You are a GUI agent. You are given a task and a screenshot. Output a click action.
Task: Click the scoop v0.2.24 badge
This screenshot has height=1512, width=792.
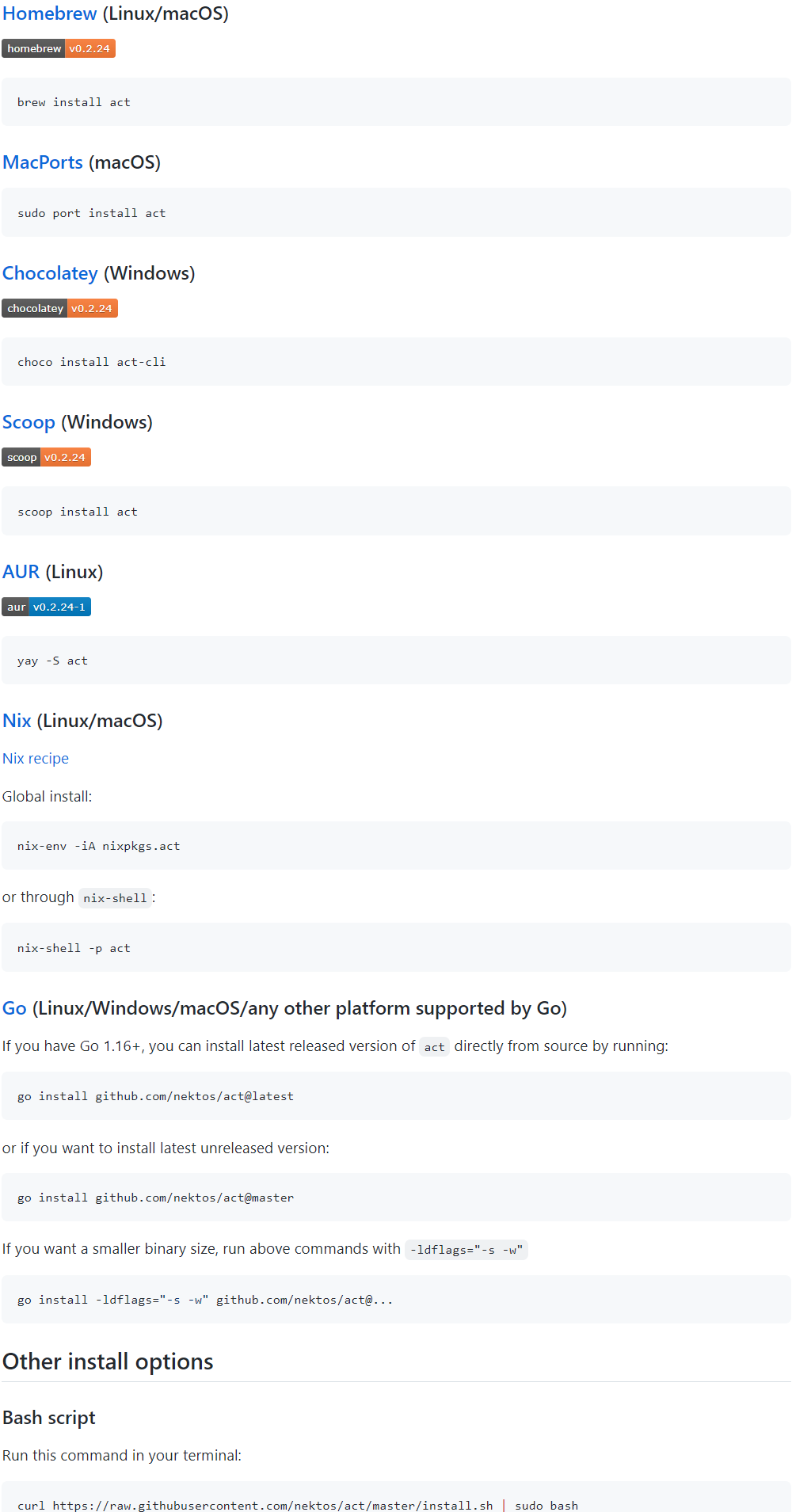click(x=46, y=457)
